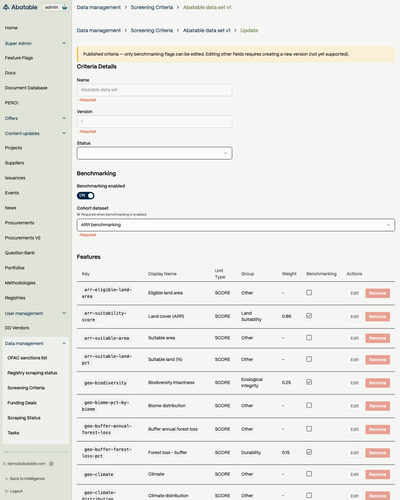The width and height of the screenshot is (400, 500).
Task: Remove the Biome distribution feature
Action: point(377,406)
